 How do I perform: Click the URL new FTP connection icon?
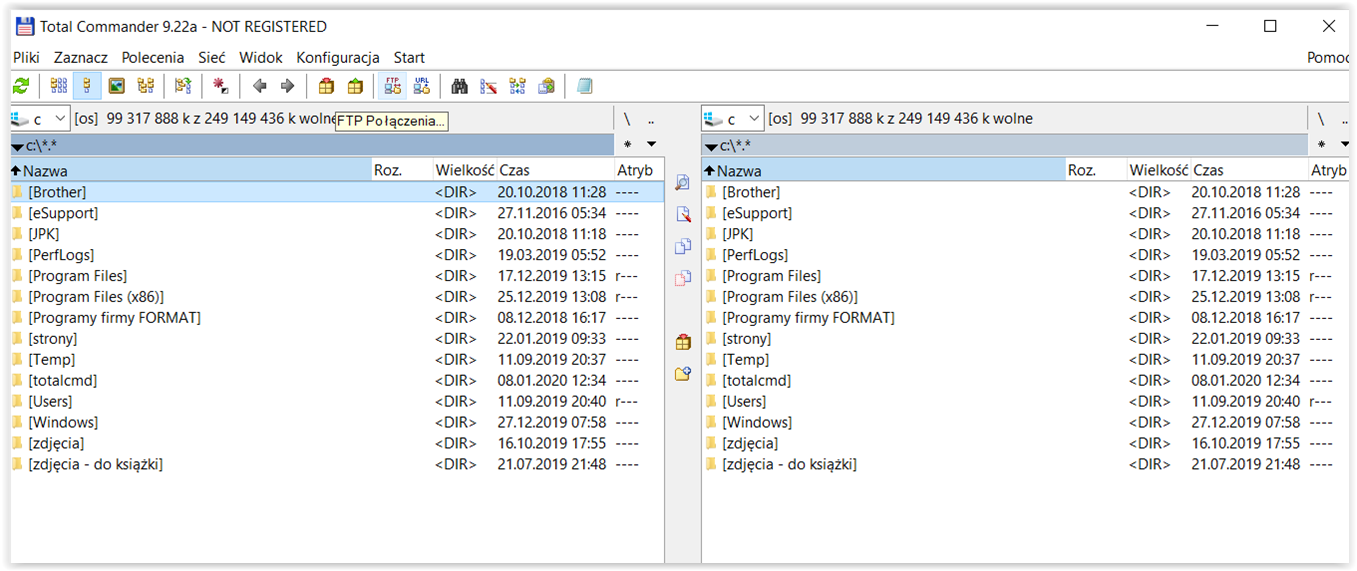(x=421, y=87)
